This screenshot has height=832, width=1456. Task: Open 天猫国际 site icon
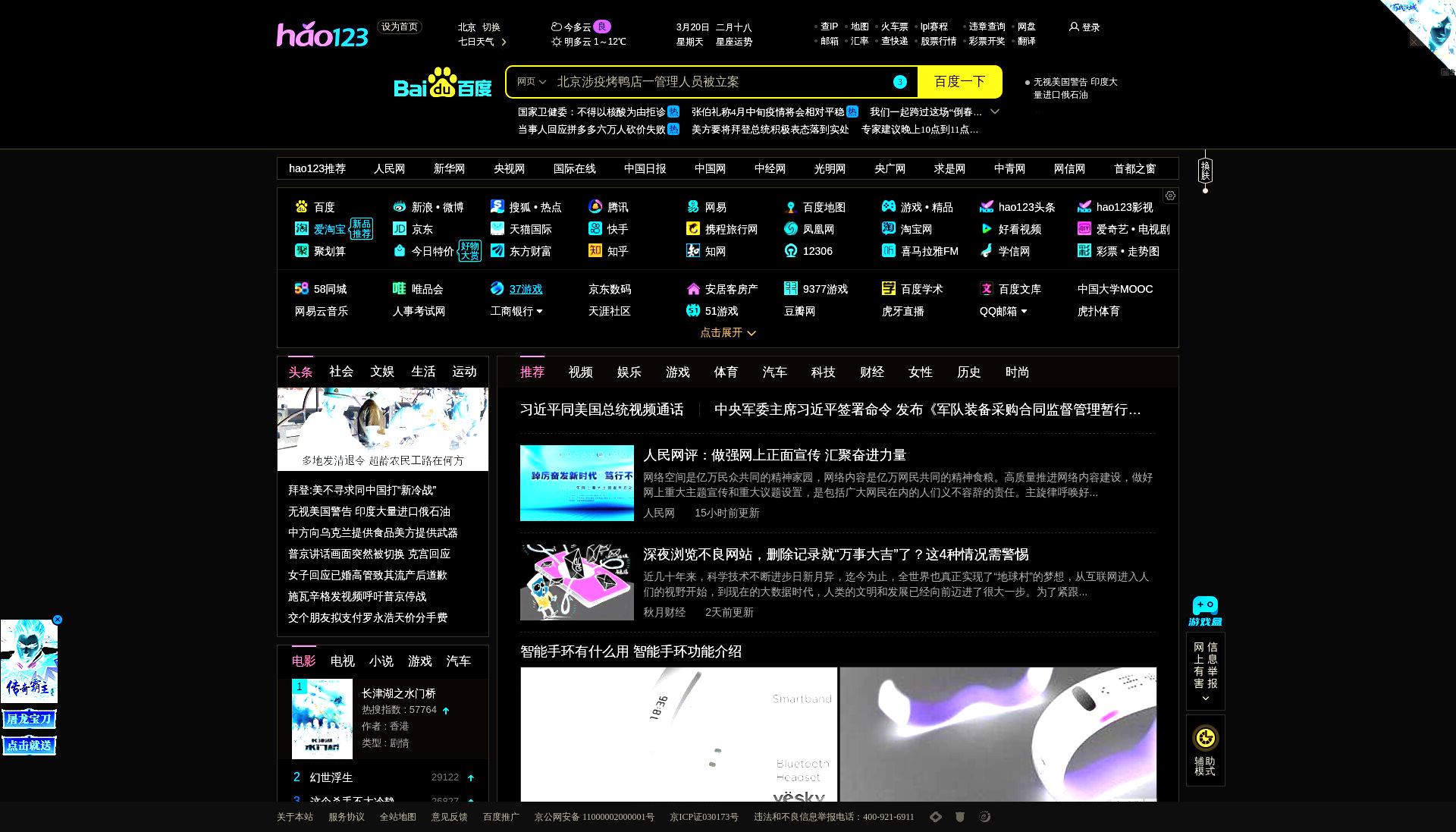(497, 228)
